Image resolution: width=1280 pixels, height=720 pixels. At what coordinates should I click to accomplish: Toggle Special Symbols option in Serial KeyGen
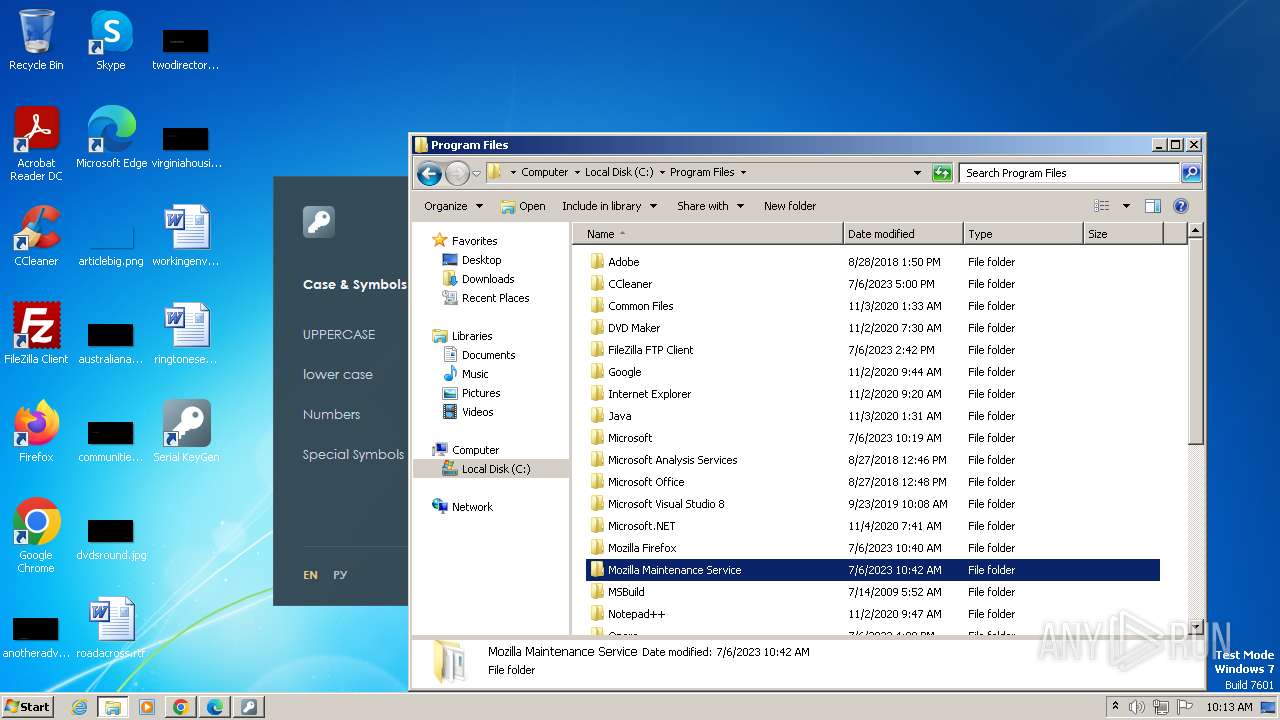353,455
